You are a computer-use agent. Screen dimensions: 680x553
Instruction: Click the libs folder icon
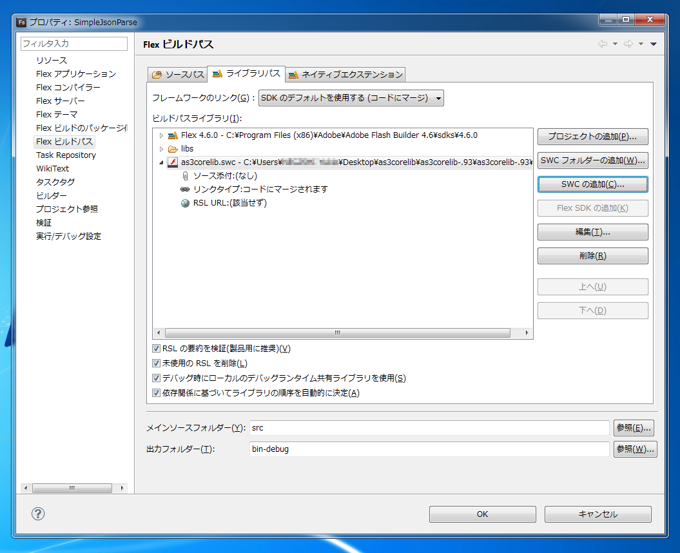pos(173,149)
